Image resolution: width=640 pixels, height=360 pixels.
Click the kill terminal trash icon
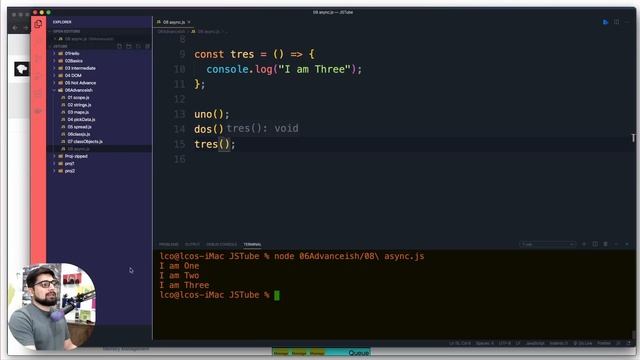pyautogui.click(x=606, y=244)
